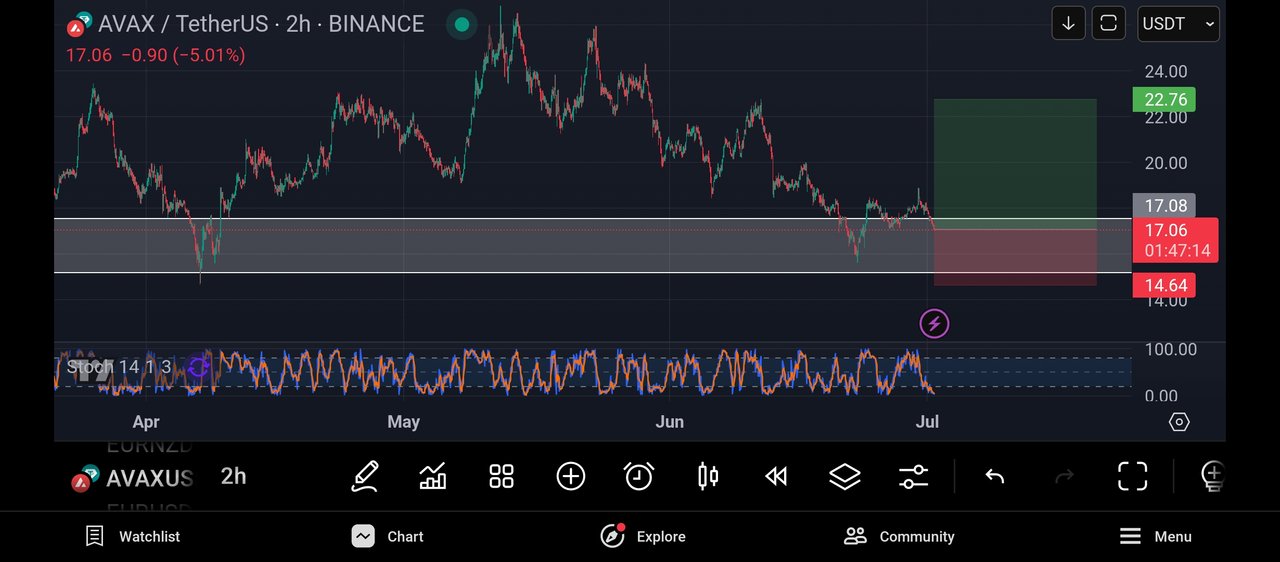Viewport: 1280px width, 562px height.
Task: Open the price scale settings gear
Action: pos(1179,422)
